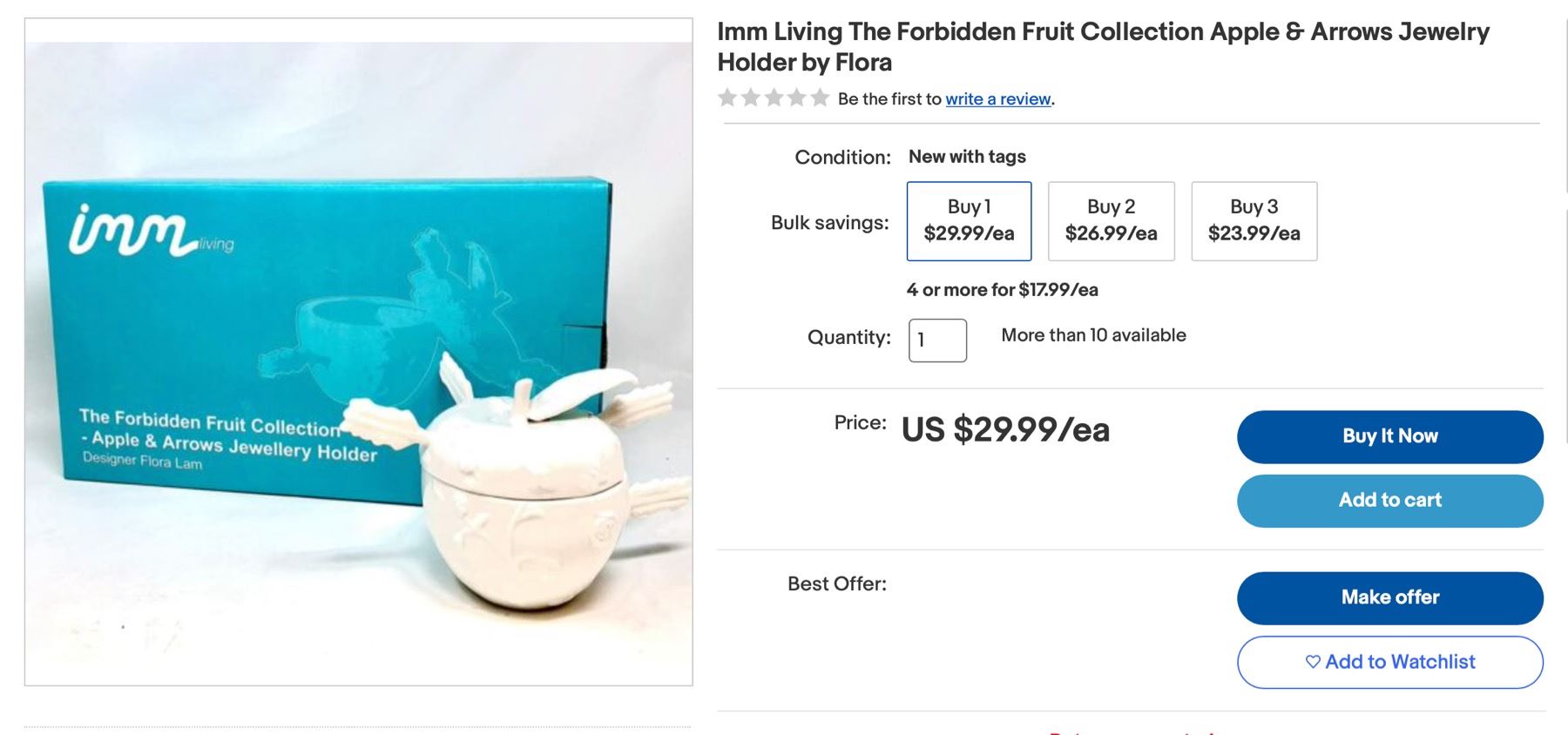The image size is (1568, 735).
Task: Click the New with tags condition text
Action: click(967, 157)
